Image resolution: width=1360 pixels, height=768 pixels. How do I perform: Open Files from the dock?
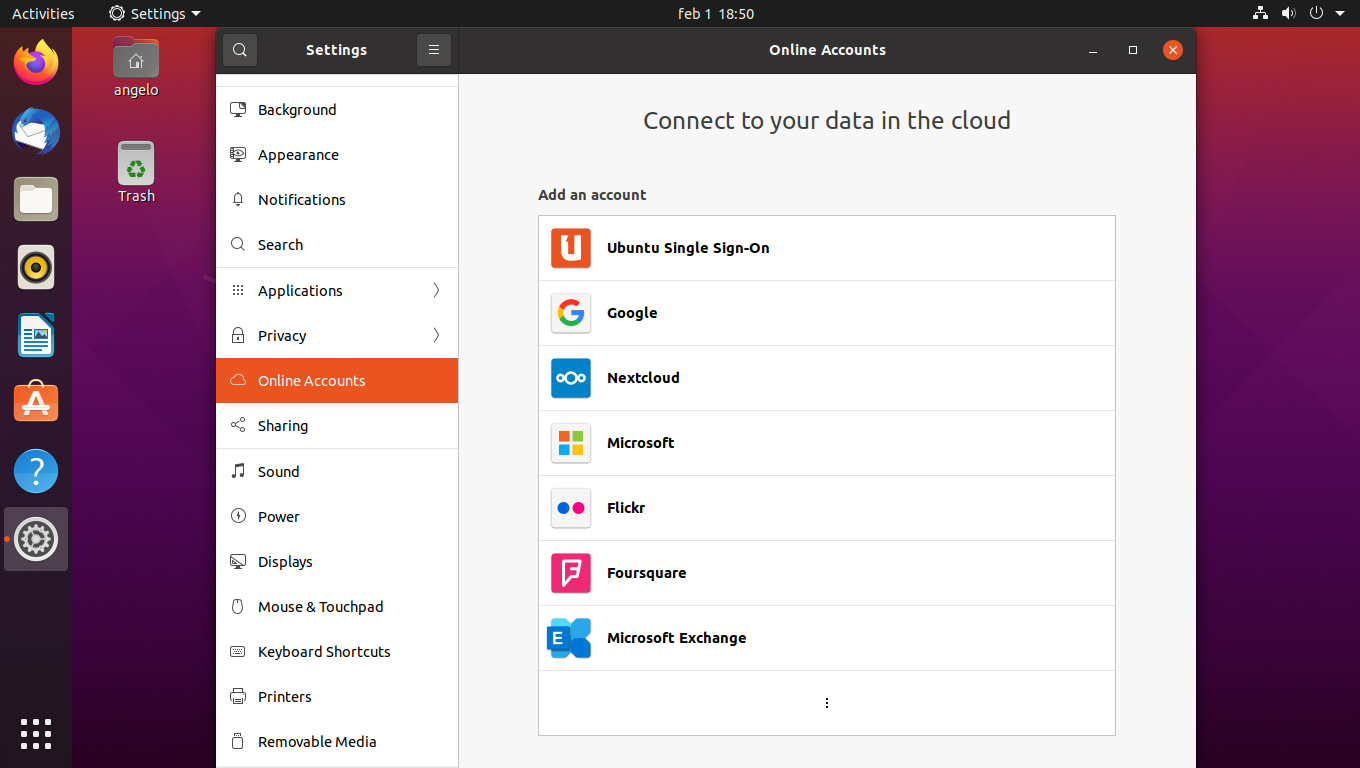[x=36, y=199]
